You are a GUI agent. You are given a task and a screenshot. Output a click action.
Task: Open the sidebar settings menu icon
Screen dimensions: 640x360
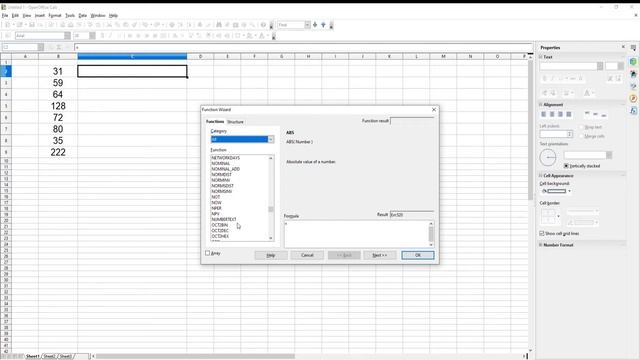point(633,48)
